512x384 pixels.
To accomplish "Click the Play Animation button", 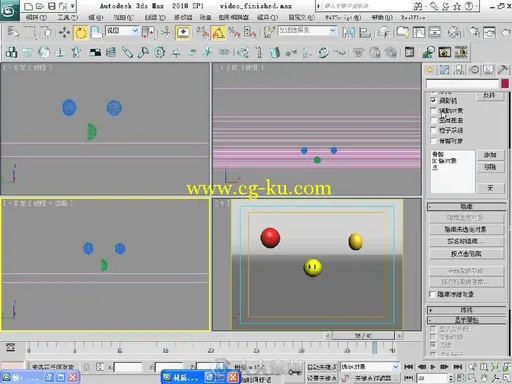I will coord(433,367).
